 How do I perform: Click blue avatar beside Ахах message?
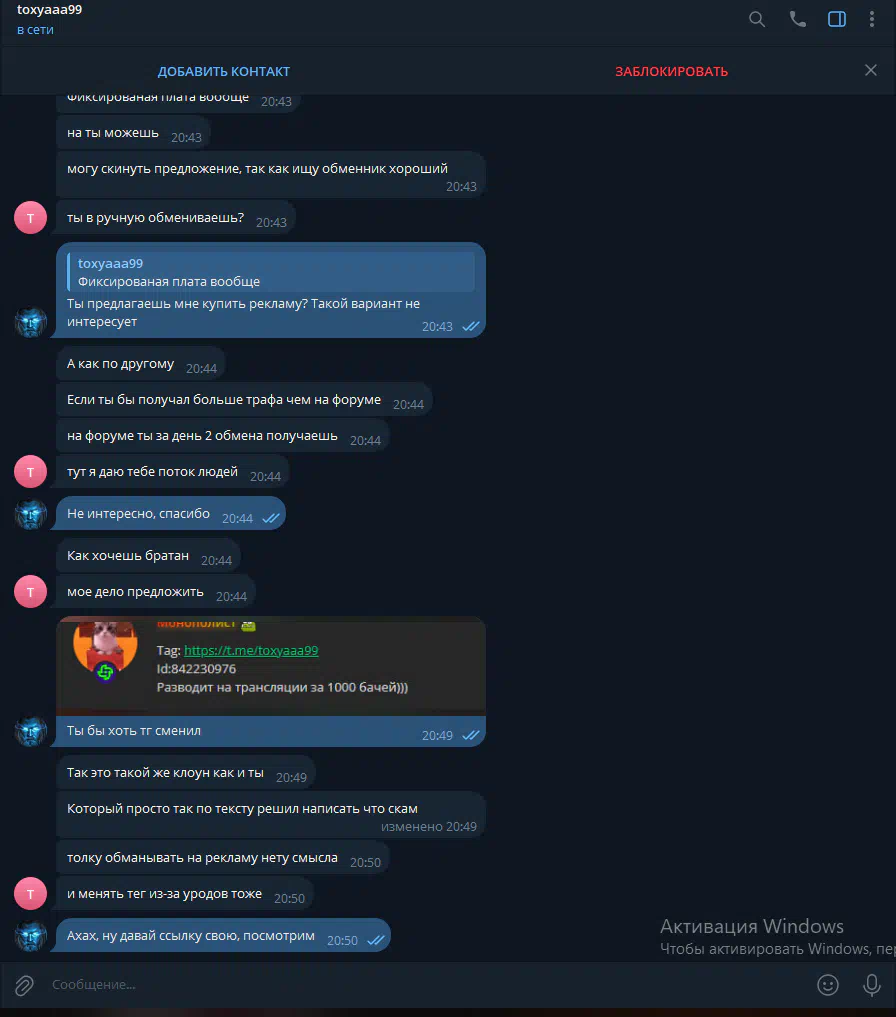30,936
